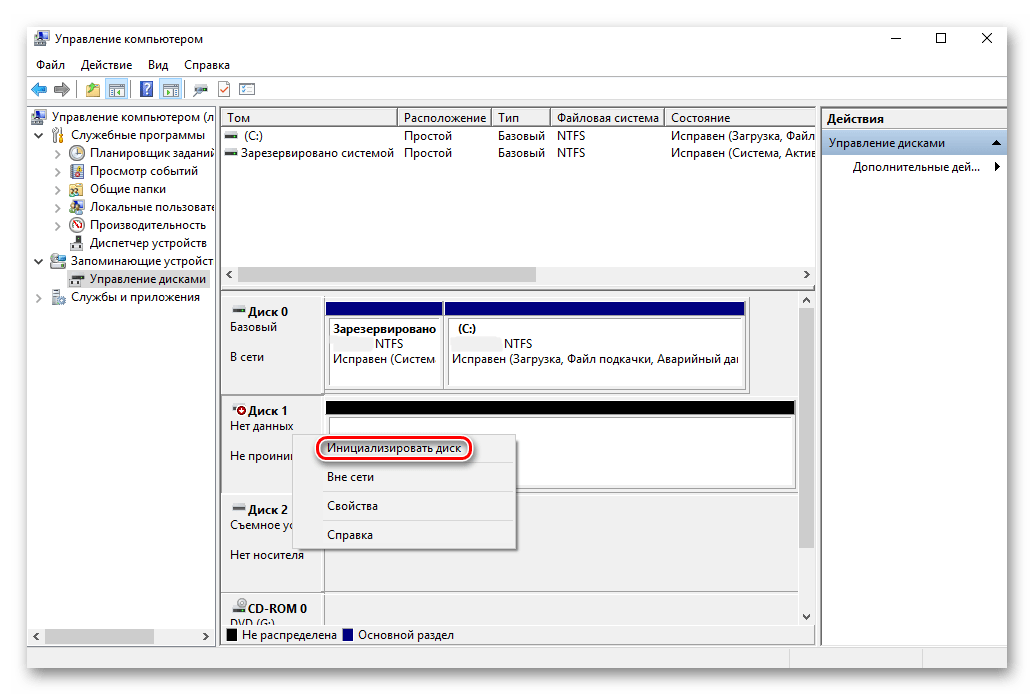Sort by the Расположение column header
The image size is (1034, 695).
pos(444,117)
